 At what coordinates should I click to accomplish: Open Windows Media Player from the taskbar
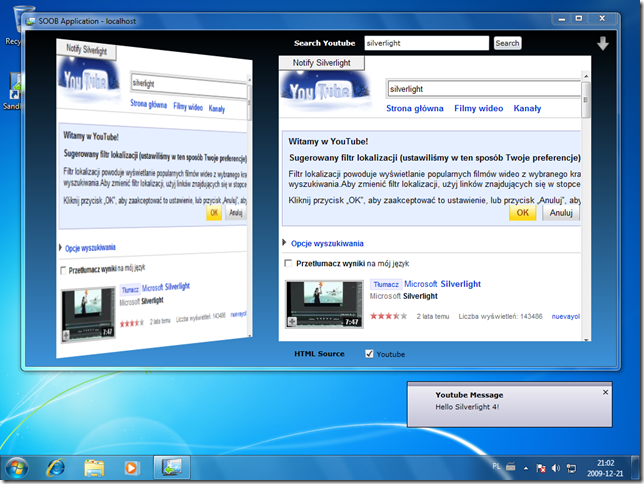(131, 468)
